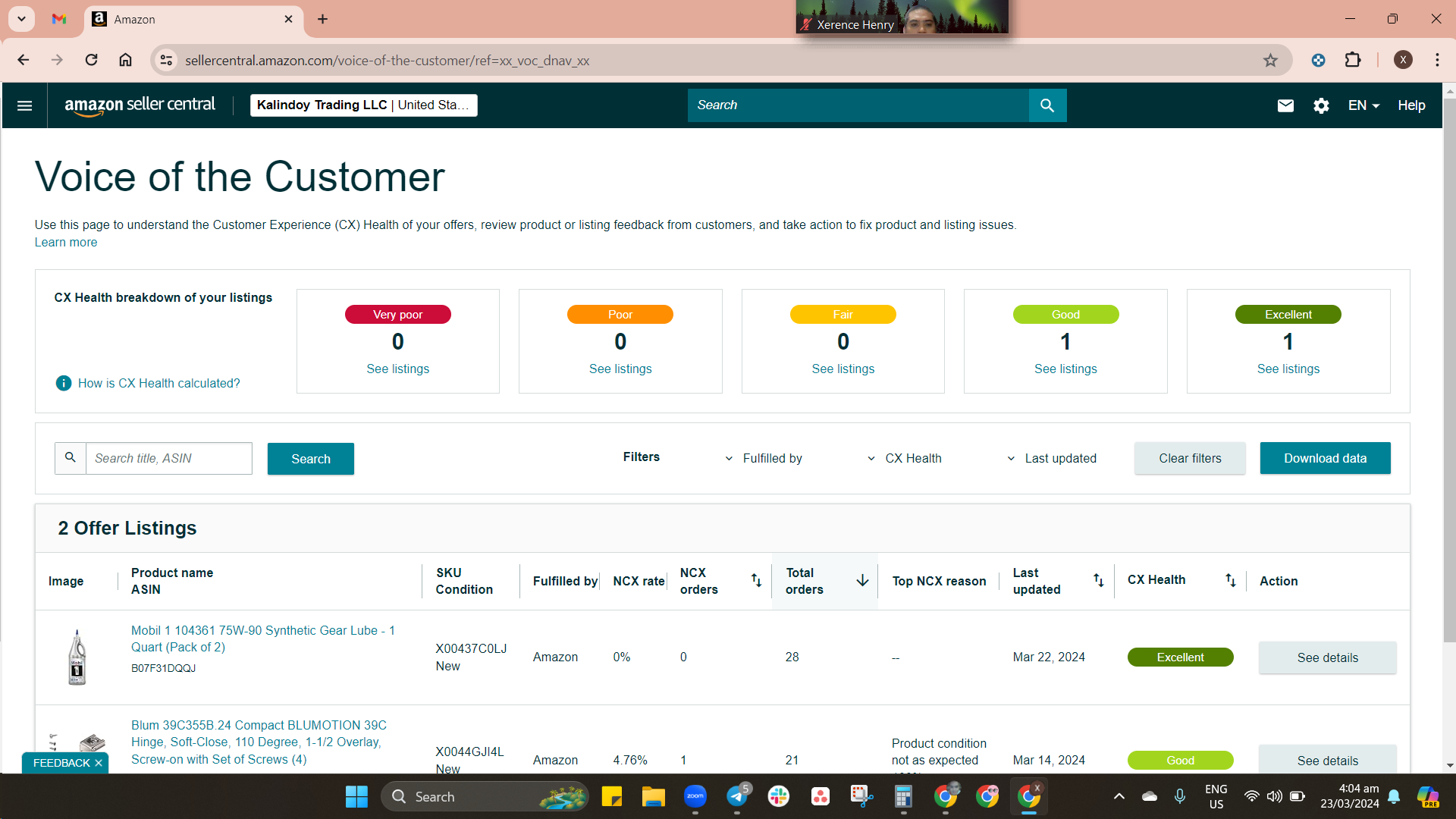This screenshot has height=819, width=1456.
Task: Click the magnifier icon in the ASIN search box
Action: coord(71,458)
